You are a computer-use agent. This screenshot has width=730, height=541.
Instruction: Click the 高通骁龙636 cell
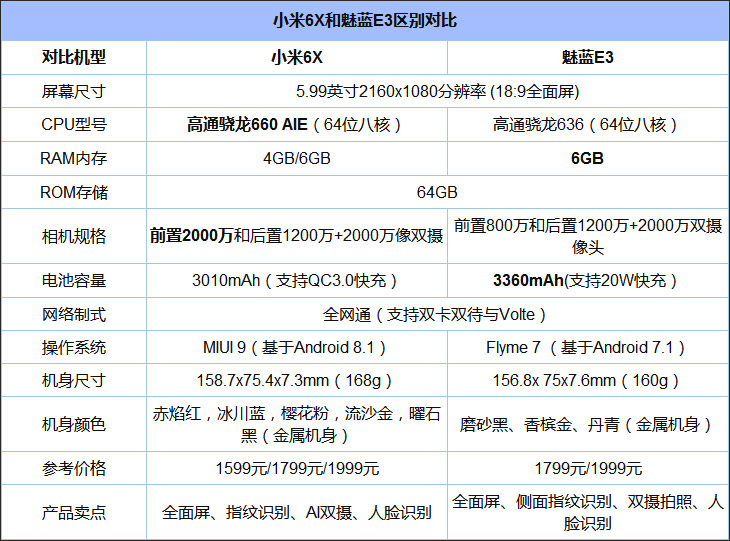[588, 124]
